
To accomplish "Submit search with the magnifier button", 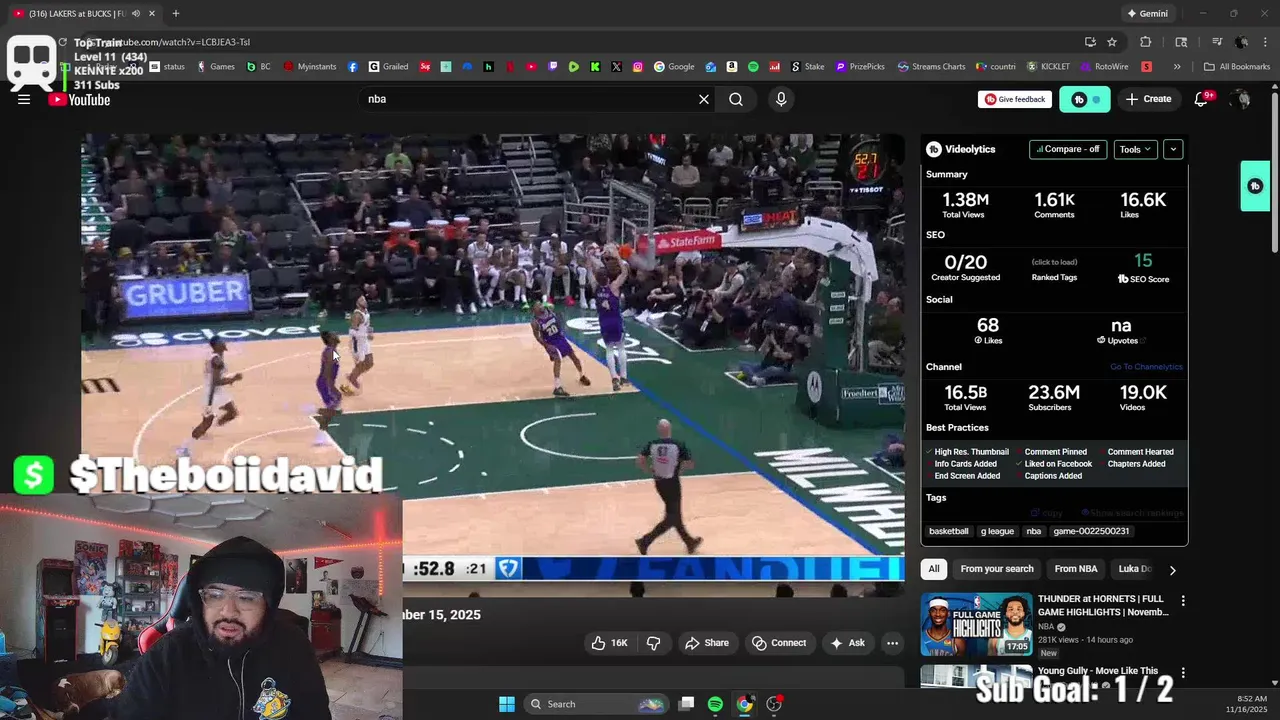I will 736,99.
